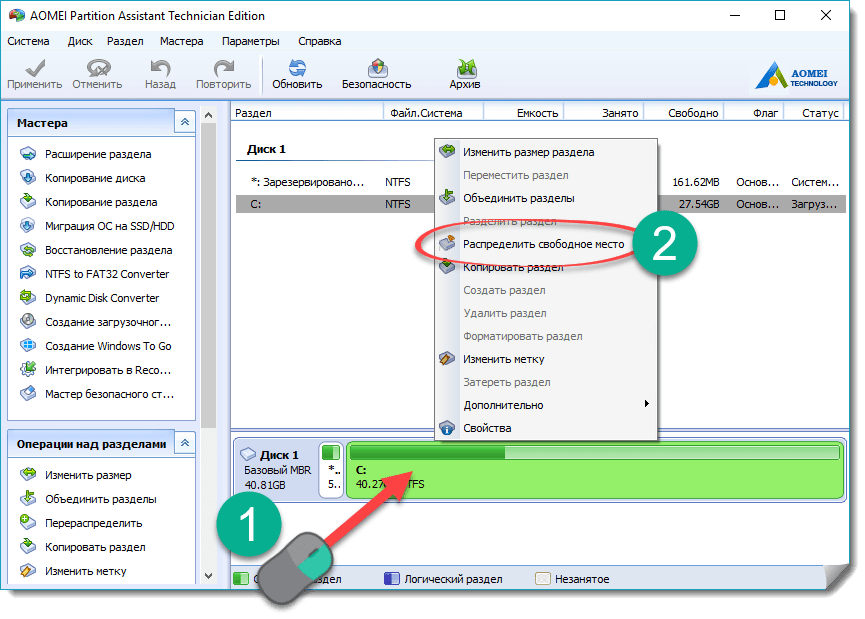
Task: Open the Параметры menu
Action: point(250,41)
